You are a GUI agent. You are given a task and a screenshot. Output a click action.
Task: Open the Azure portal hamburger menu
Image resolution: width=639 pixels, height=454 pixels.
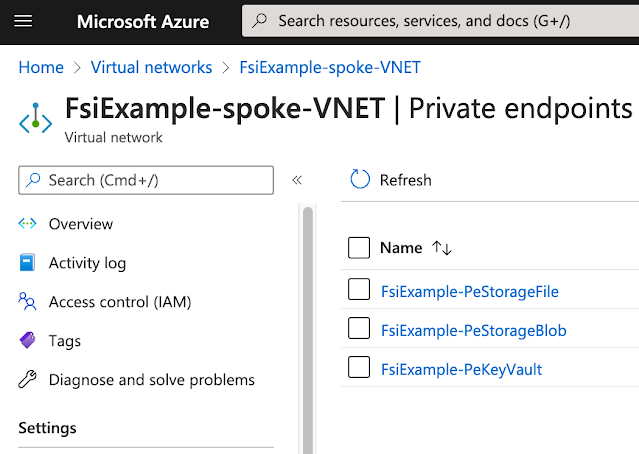point(24,20)
